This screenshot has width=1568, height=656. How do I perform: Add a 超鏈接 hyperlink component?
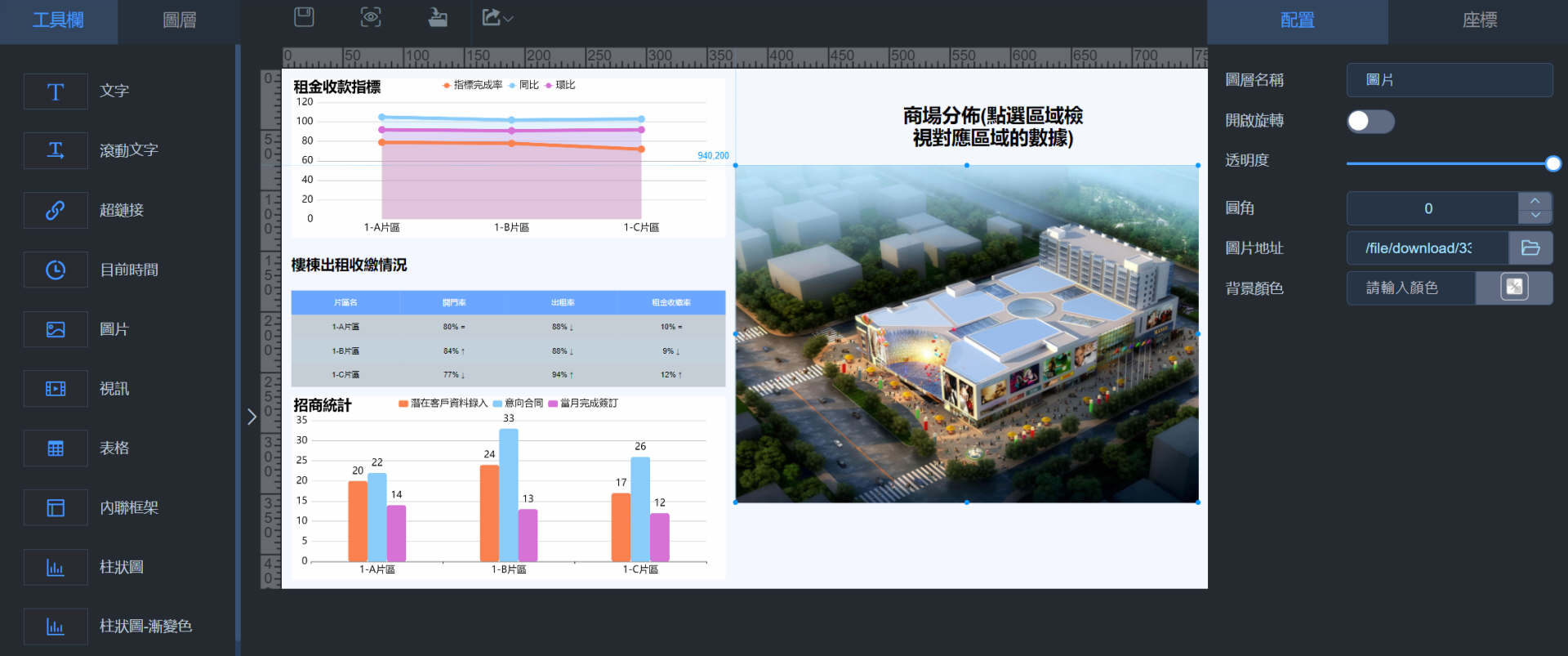coord(56,210)
